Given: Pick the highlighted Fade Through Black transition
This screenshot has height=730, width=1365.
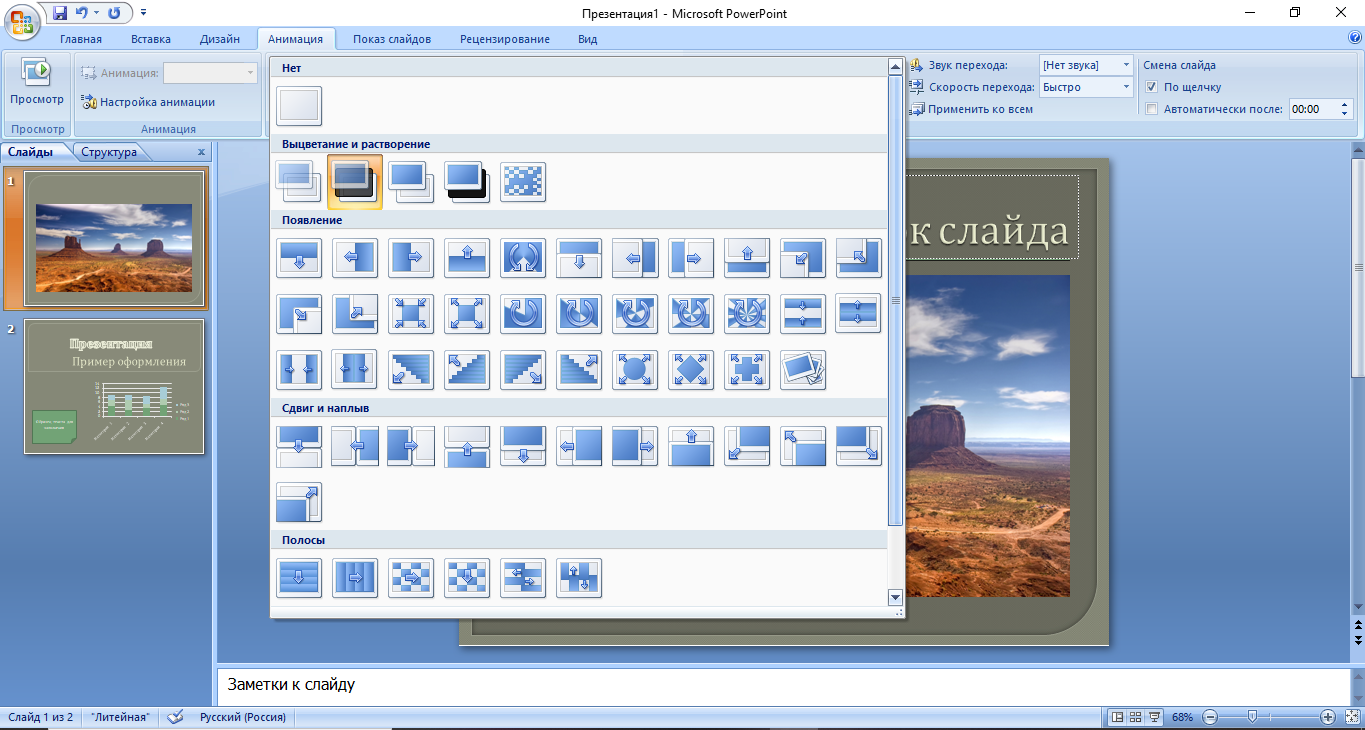Looking at the screenshot, I should coord(355,182).
